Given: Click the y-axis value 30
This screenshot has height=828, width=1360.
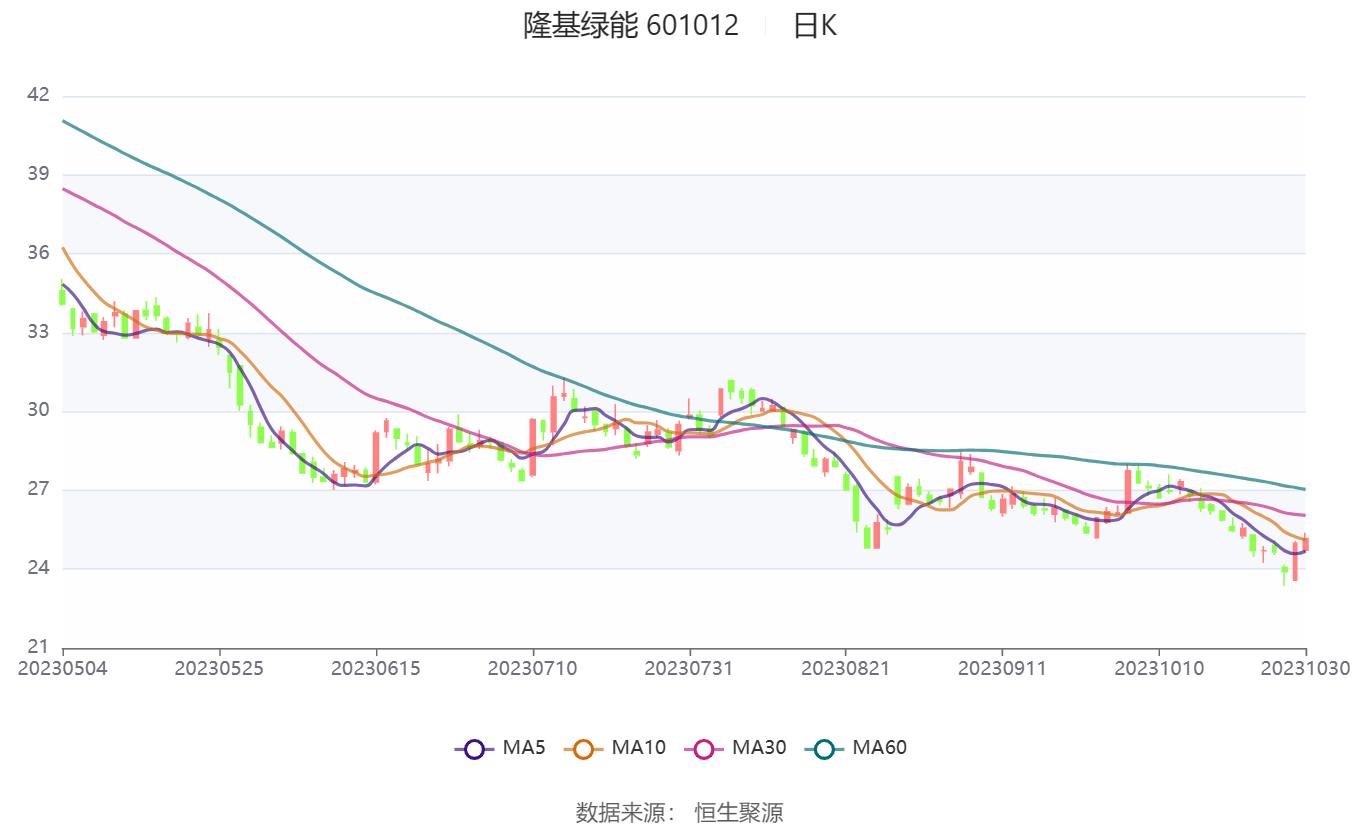Looking at the screenshot, I should (38, 410).
